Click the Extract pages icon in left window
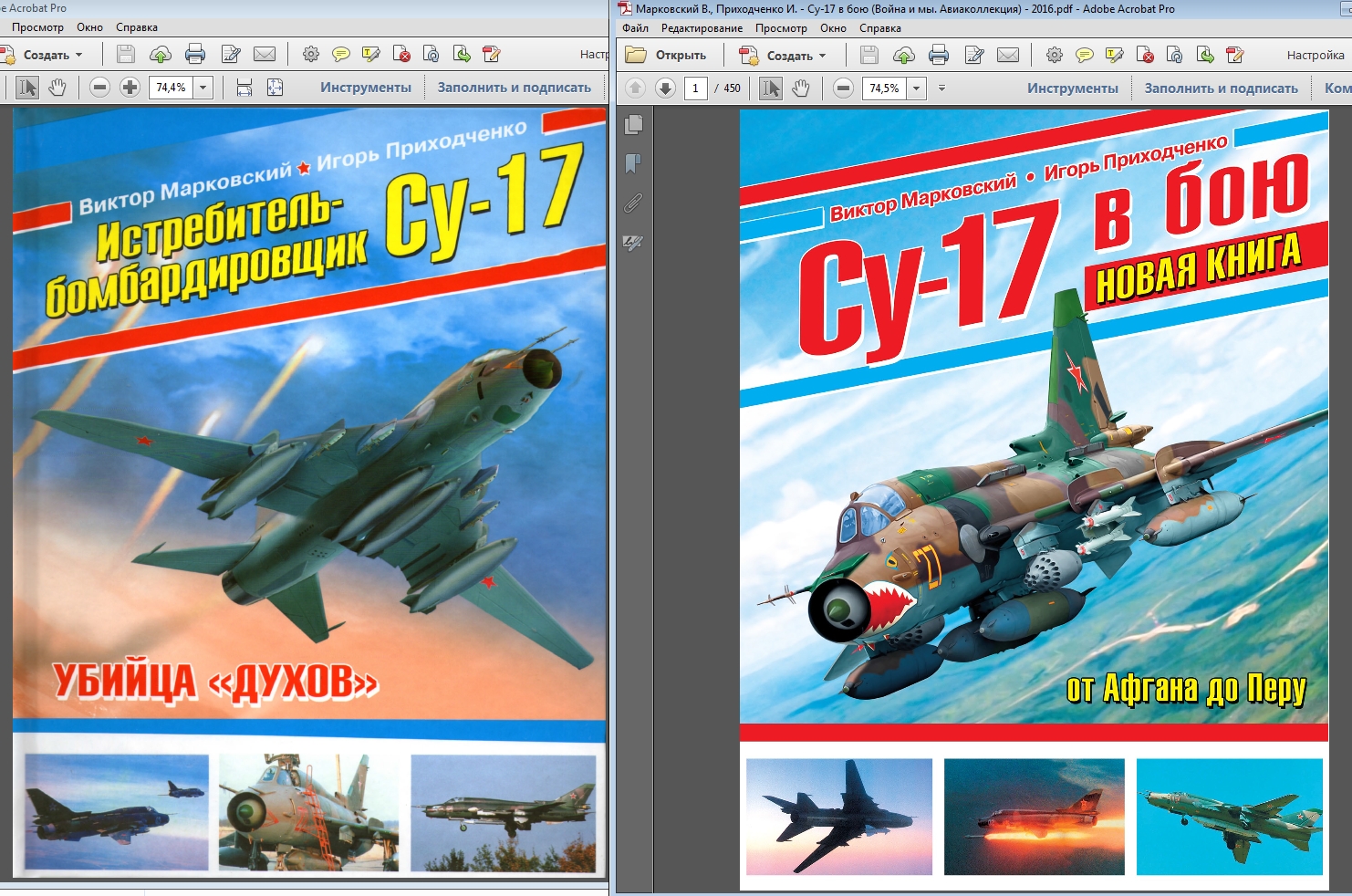The height and width of the screenshot is (896, 1352). pos(462,54)
